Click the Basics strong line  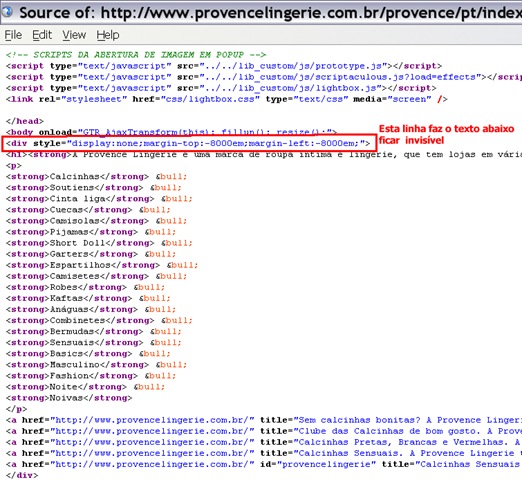pyautogui.click(x=88, y=353)
